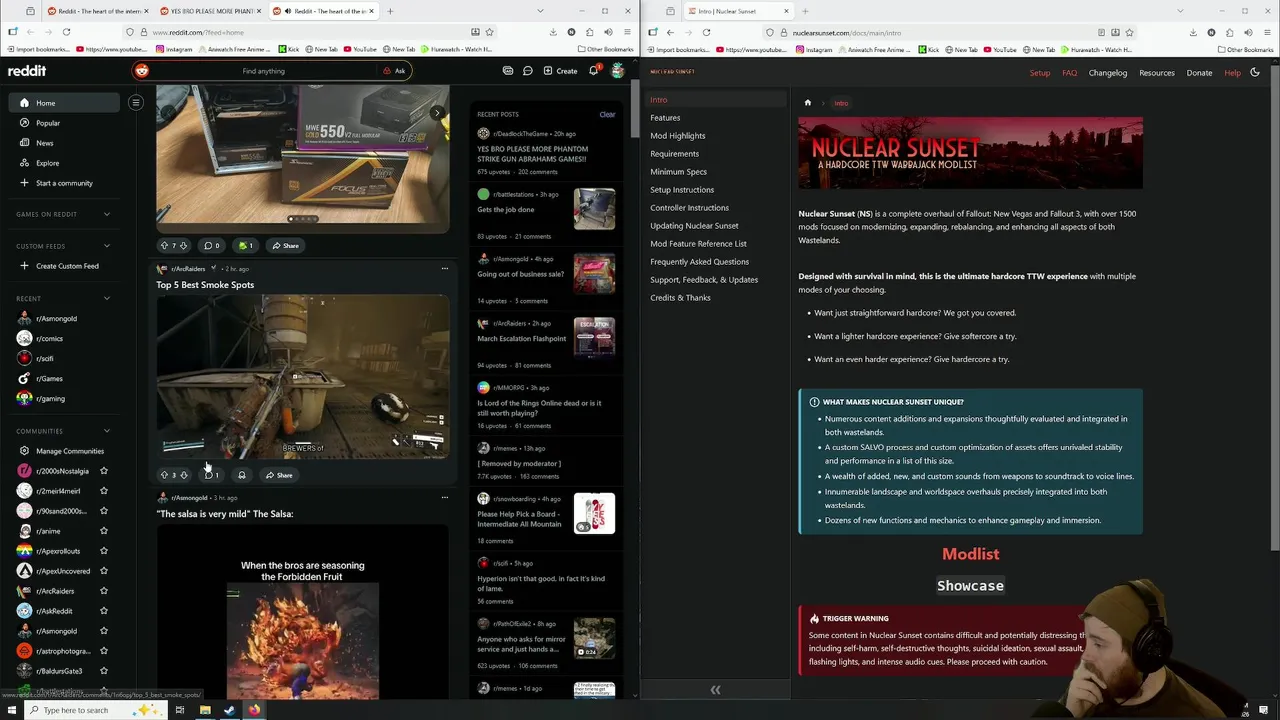Image resolution: width=1280 pixels, height=720 pixels.
Task: Open File Explorer from taskbar
Action: click(205, 710)
